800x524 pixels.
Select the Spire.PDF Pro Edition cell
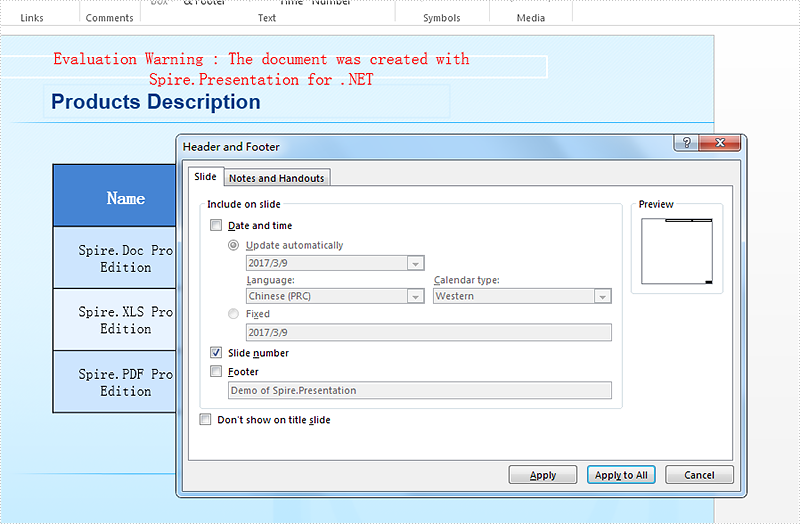coord(115,382)
